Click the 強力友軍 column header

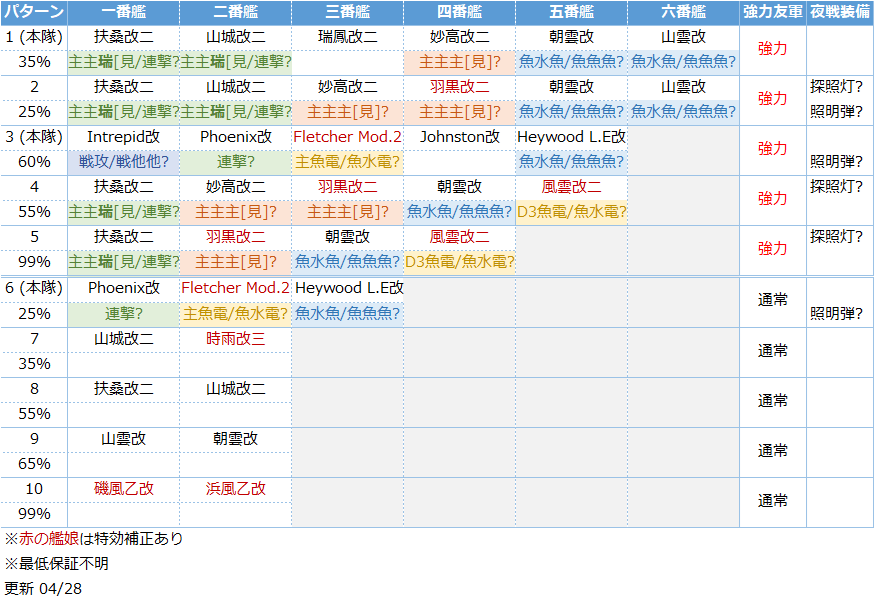tap(773, 12)
